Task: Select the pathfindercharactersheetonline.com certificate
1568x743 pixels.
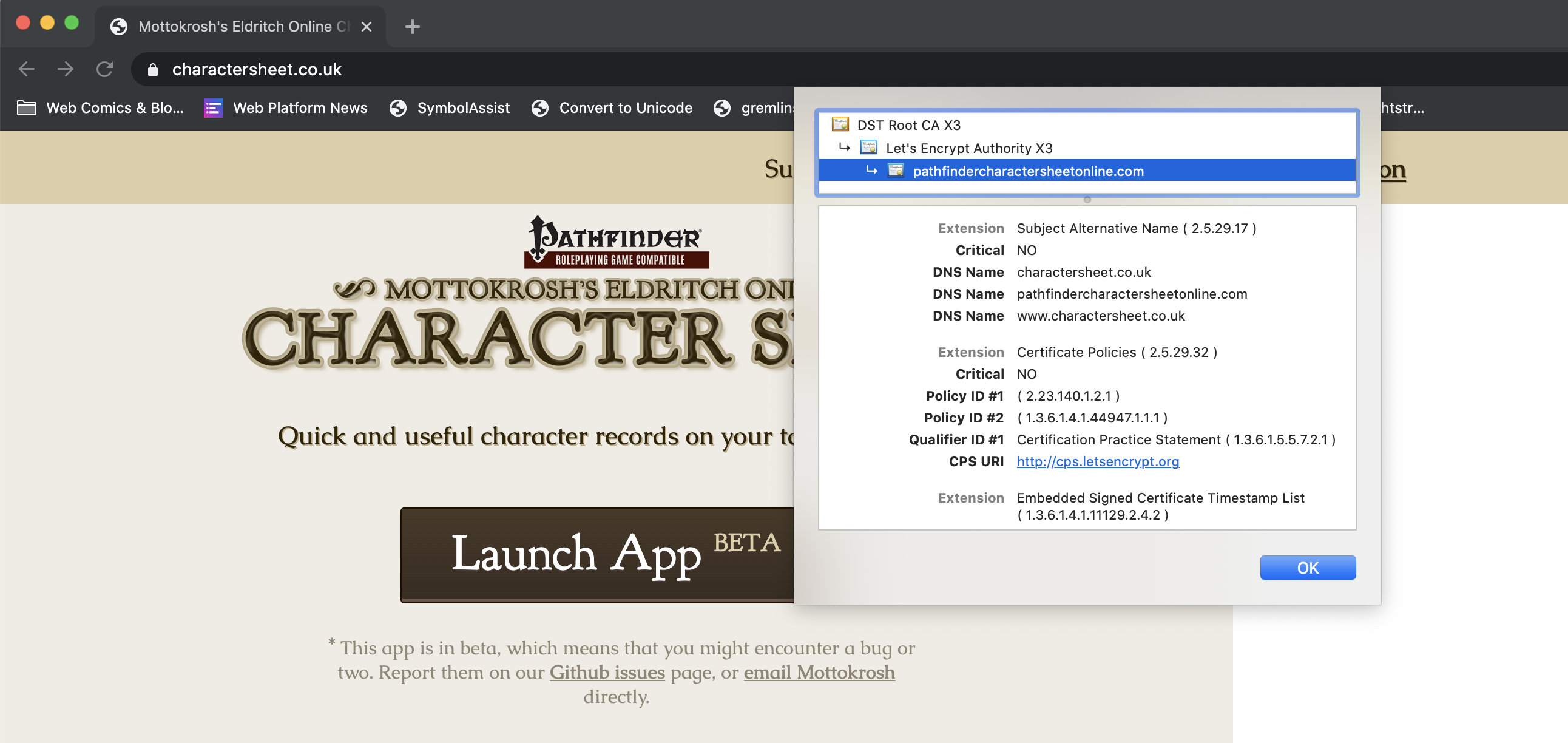Action: (1029, 171)
